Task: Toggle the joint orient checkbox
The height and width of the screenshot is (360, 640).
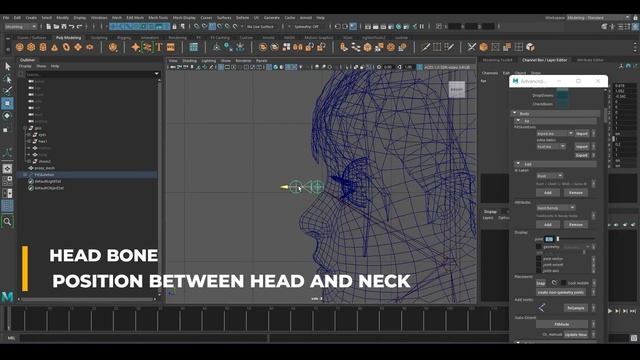Action: click(x=539, y=265)
